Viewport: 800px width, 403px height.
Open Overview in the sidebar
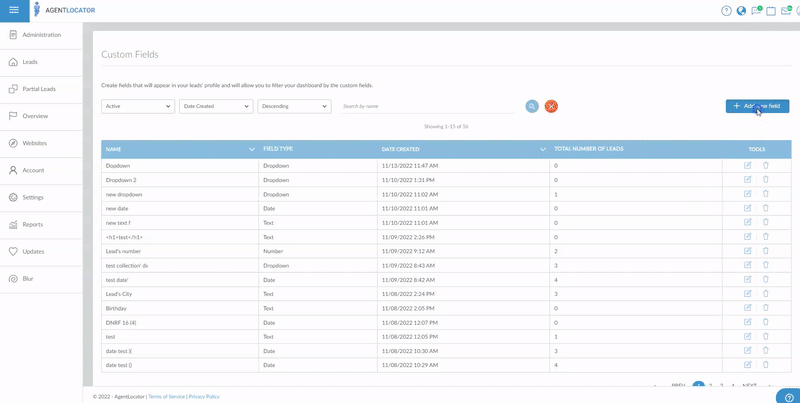point(41,116)
